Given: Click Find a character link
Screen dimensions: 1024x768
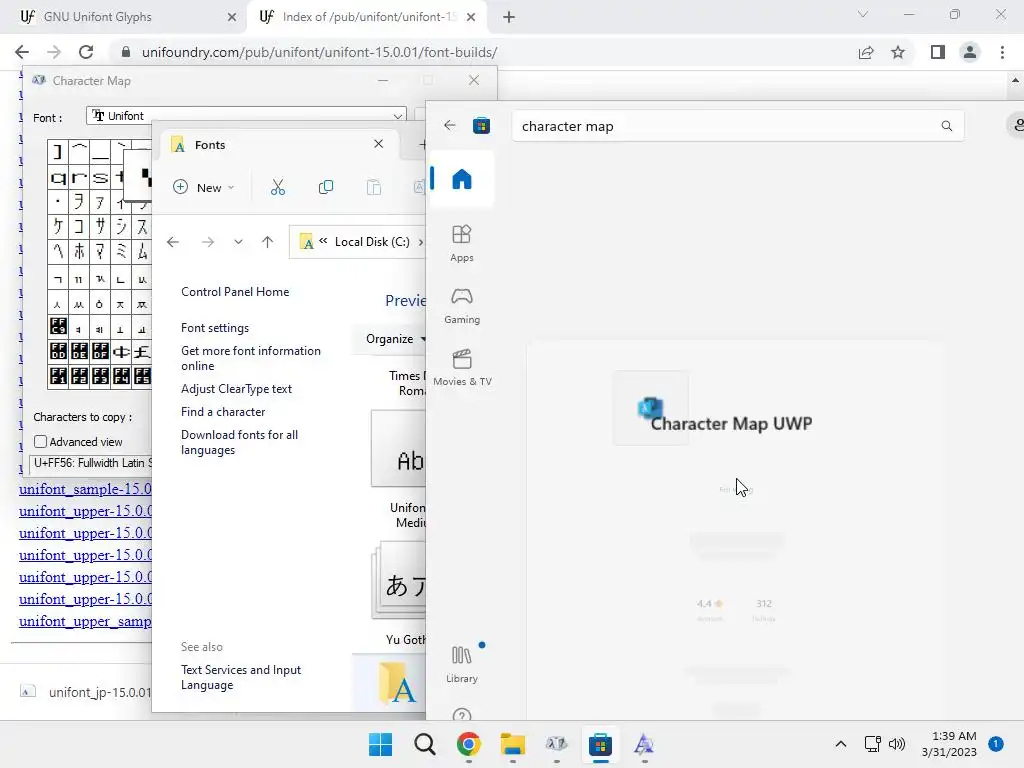Looking at the screenshot, I should tap(223, 412).
